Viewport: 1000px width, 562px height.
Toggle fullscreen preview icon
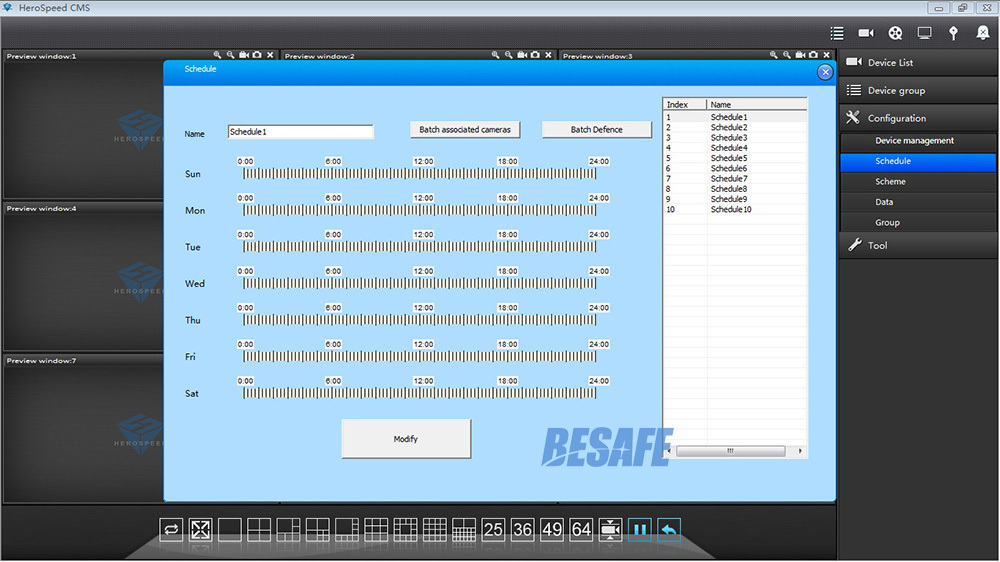coord(200,530)
